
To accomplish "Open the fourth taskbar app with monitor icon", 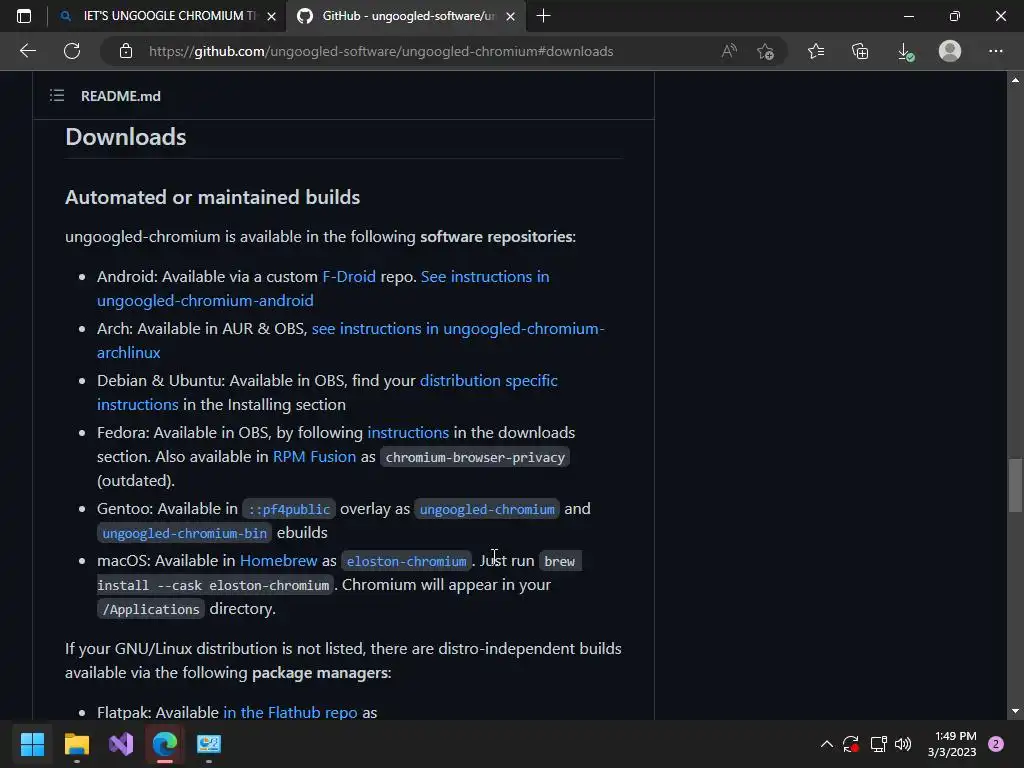I will point(209,744).
